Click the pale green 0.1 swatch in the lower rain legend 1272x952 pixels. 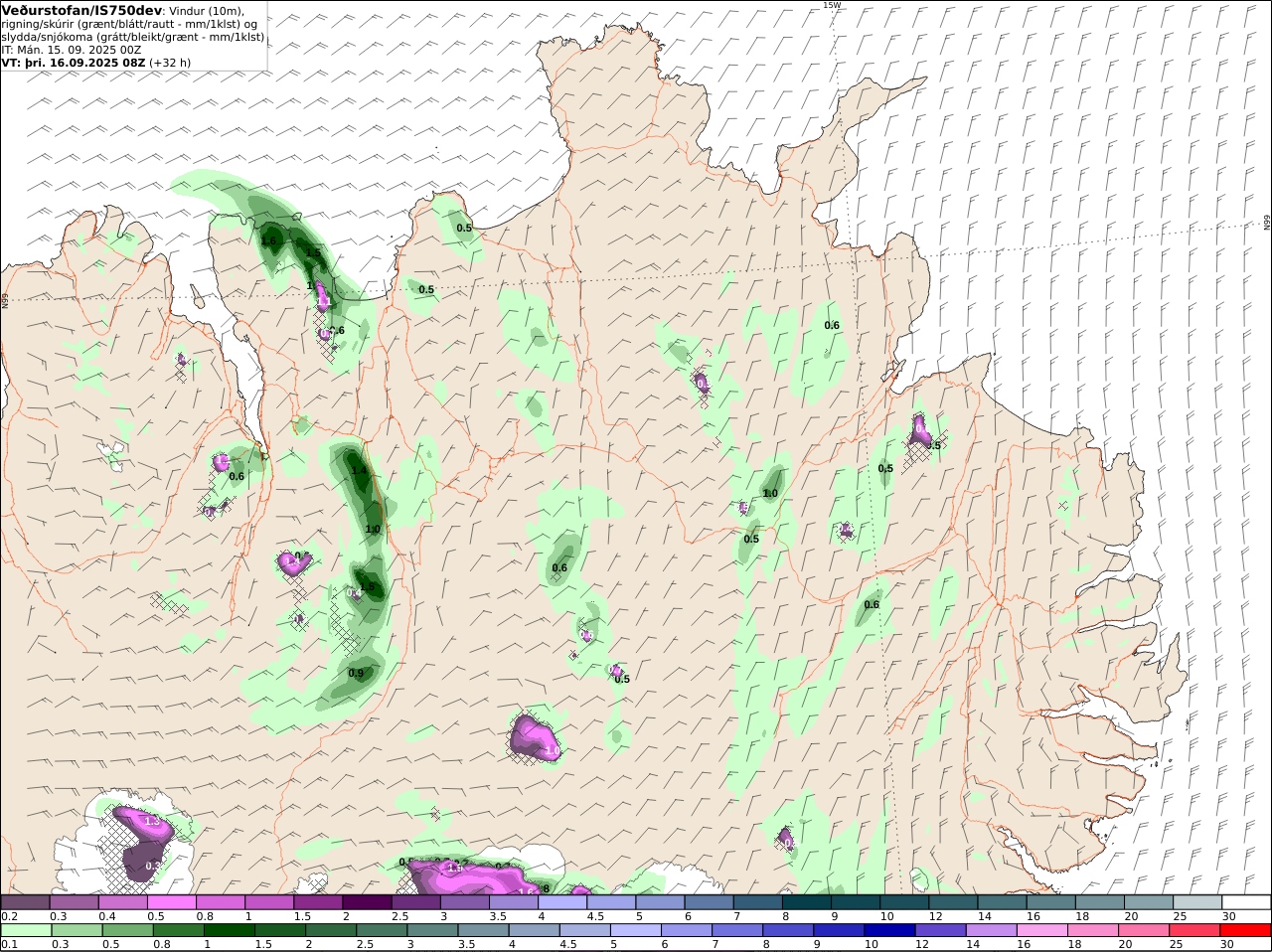click(26, 931)
